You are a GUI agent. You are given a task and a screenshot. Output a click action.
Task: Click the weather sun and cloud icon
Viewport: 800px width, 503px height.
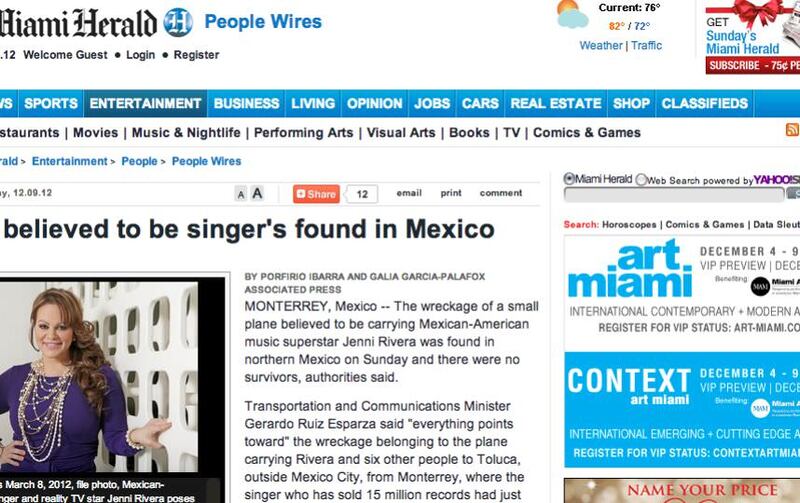click(572, 15)
